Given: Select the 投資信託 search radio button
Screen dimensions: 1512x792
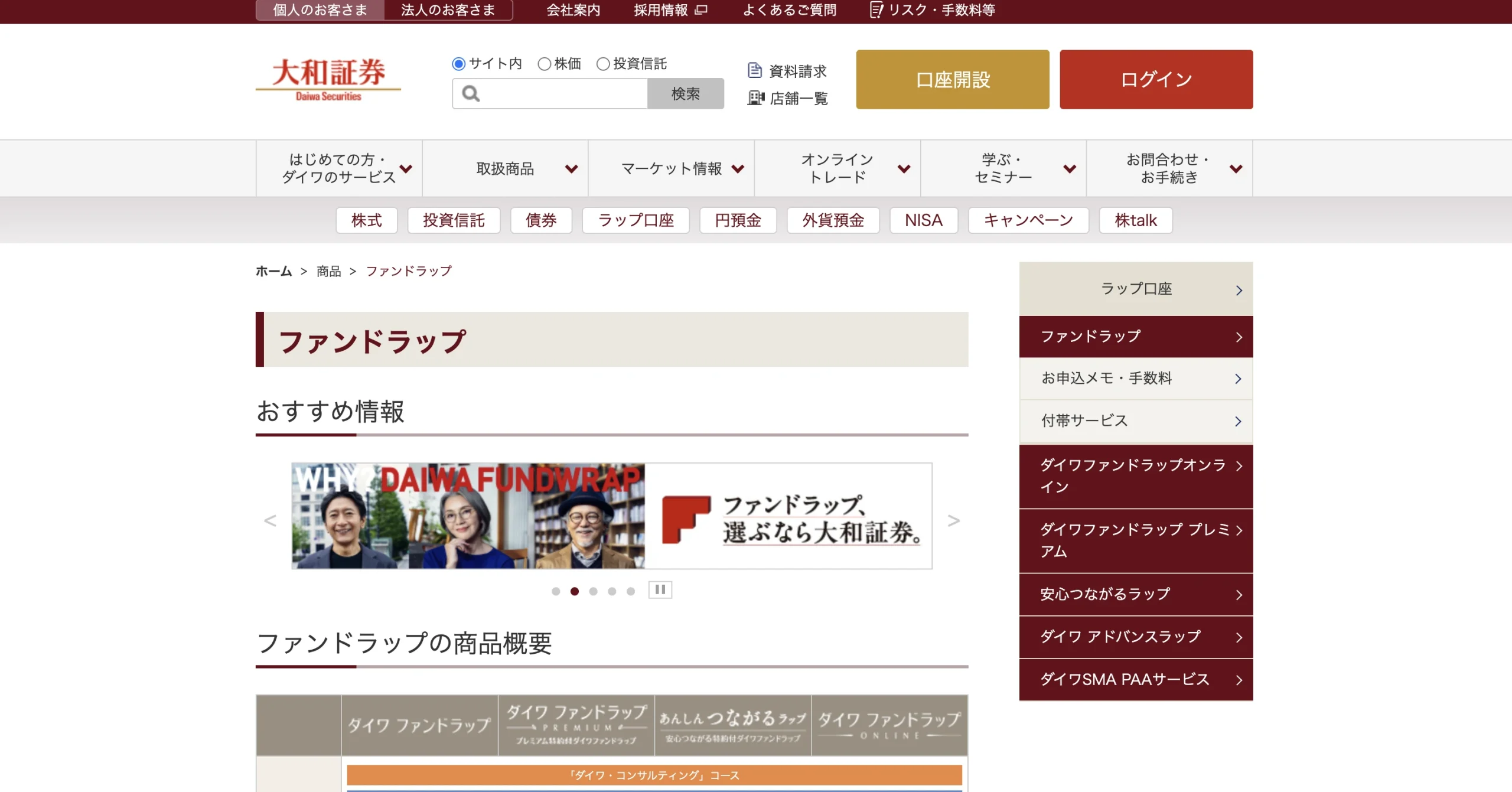Looking at the screenshot, I should pos(603,64).
